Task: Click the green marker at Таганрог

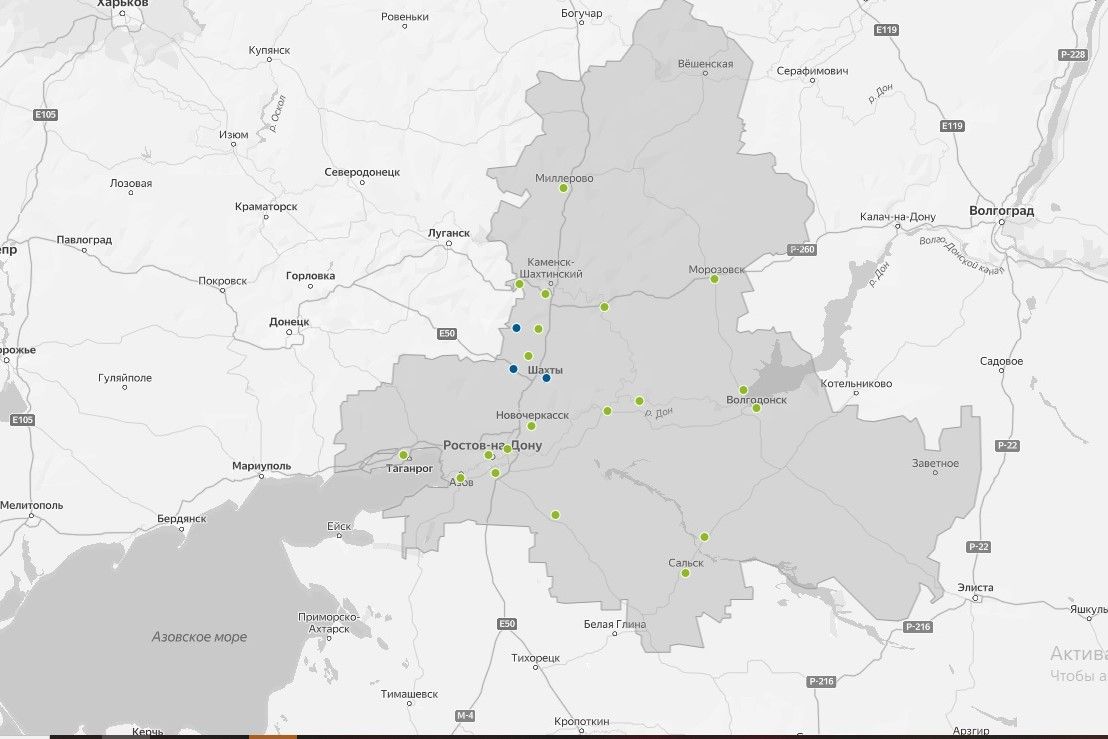Action: pos(403,455)
